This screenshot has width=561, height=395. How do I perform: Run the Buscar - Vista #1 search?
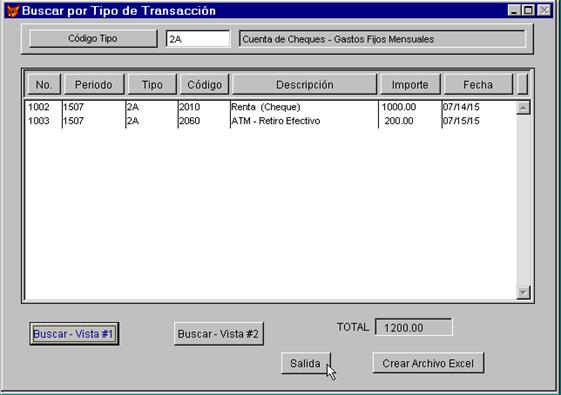coord(74,334)
